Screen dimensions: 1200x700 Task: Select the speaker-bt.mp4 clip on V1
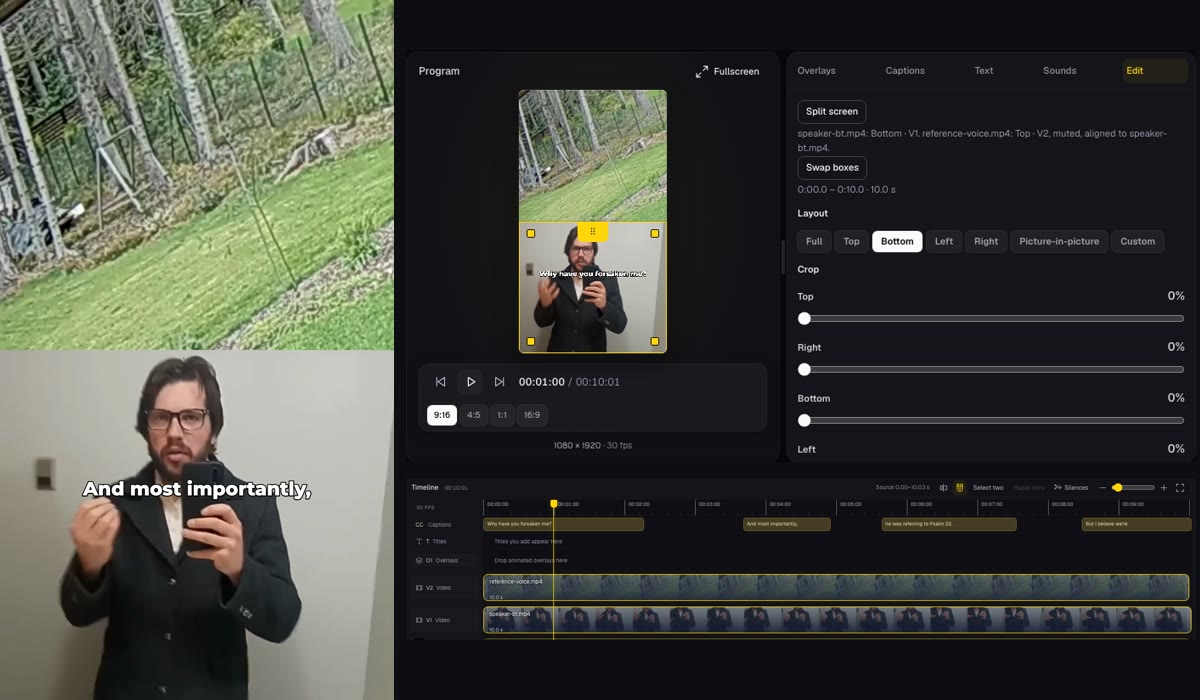point(837,620)
